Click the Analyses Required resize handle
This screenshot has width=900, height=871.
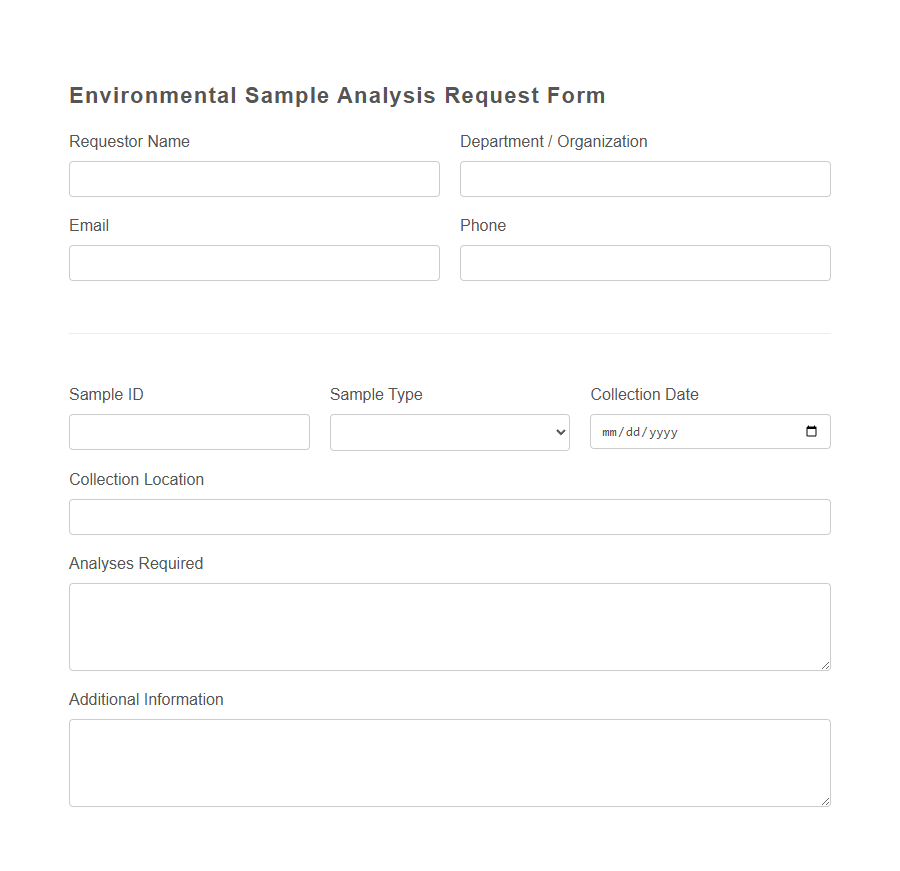[826, 665]
